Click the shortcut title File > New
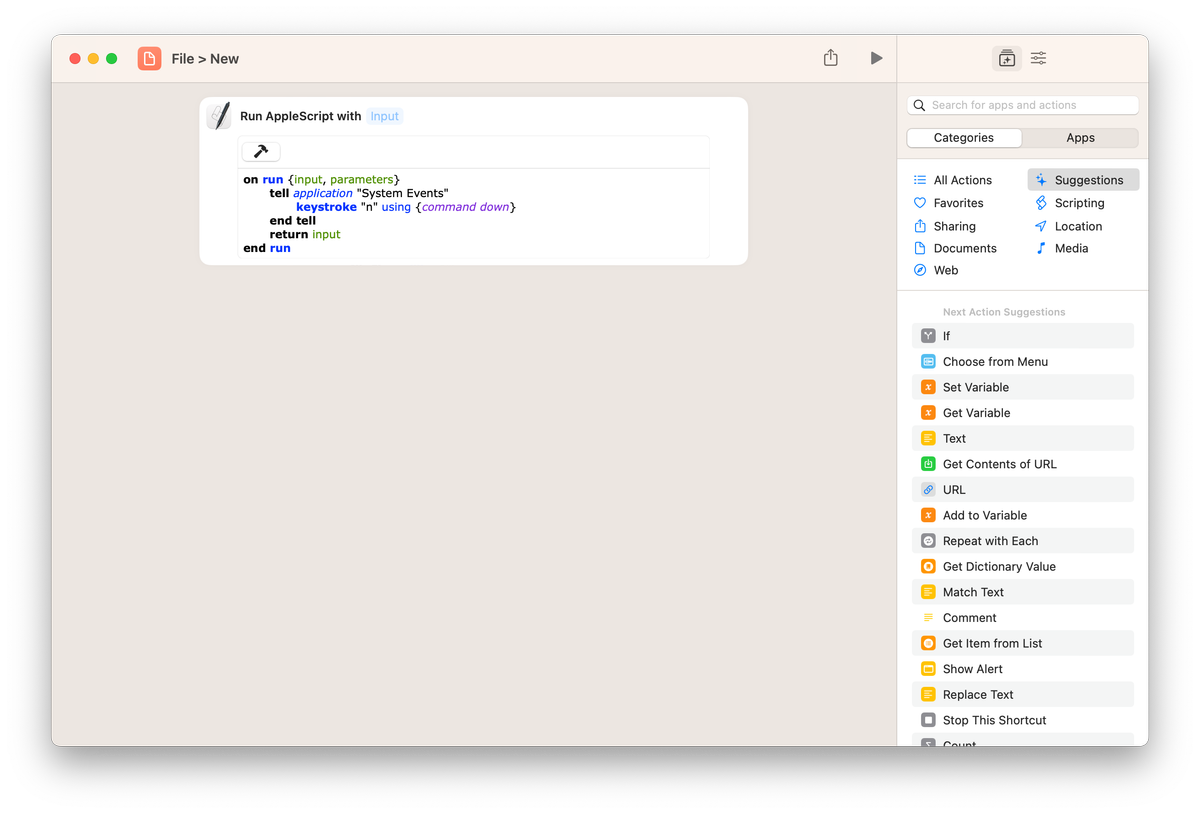The width and height of the screenshot is (1200, 814). coord(205,59)
